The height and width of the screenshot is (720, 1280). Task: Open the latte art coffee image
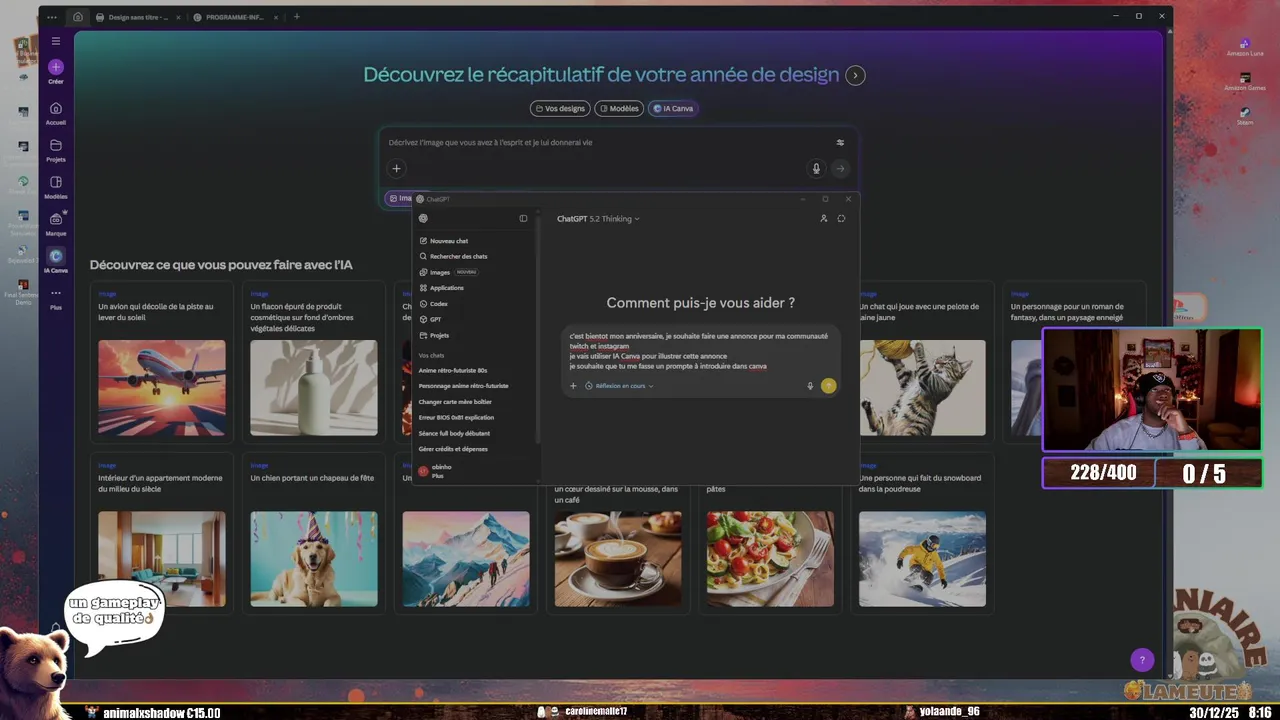[x=618, y=559]
